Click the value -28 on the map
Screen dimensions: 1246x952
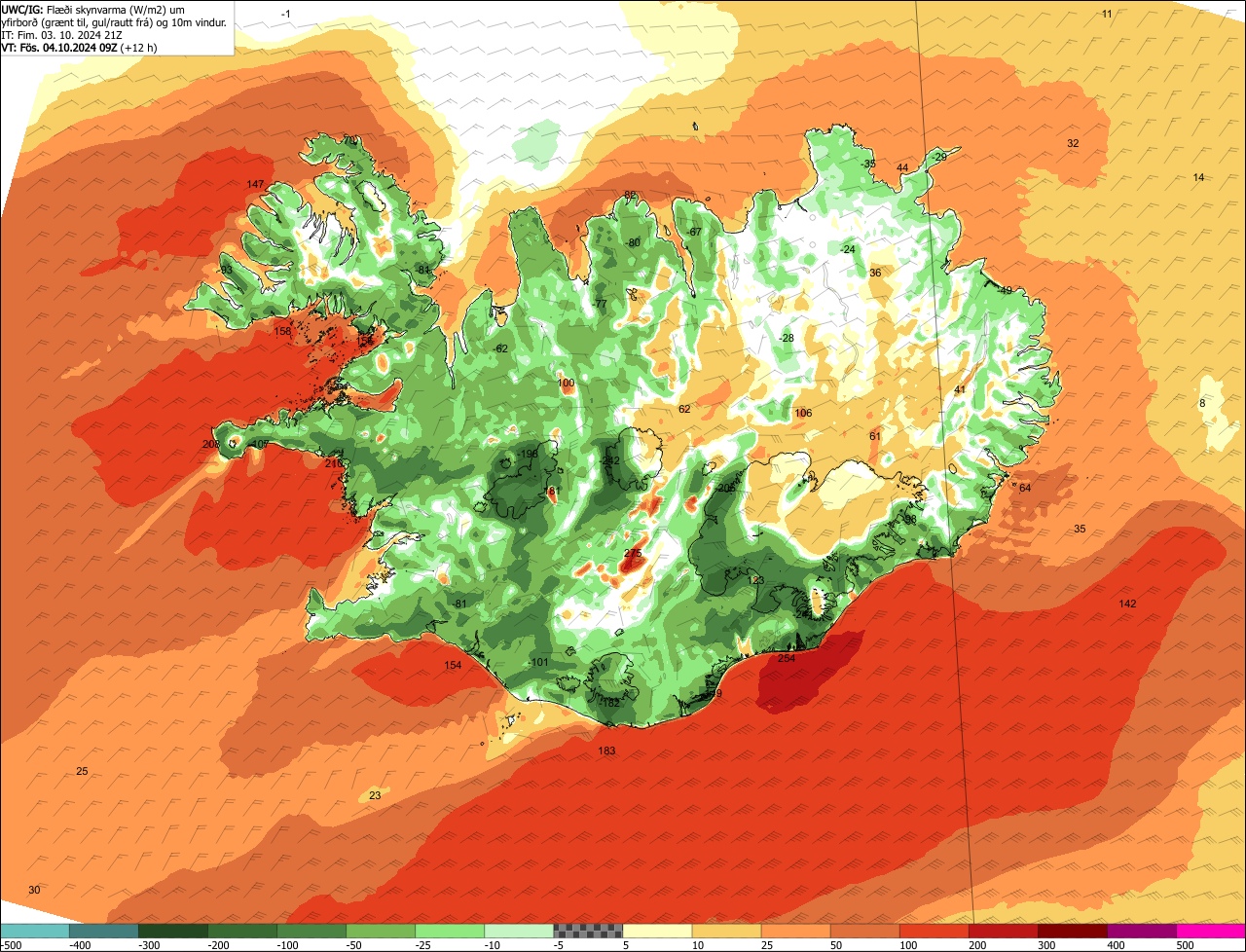click(786, 338)
